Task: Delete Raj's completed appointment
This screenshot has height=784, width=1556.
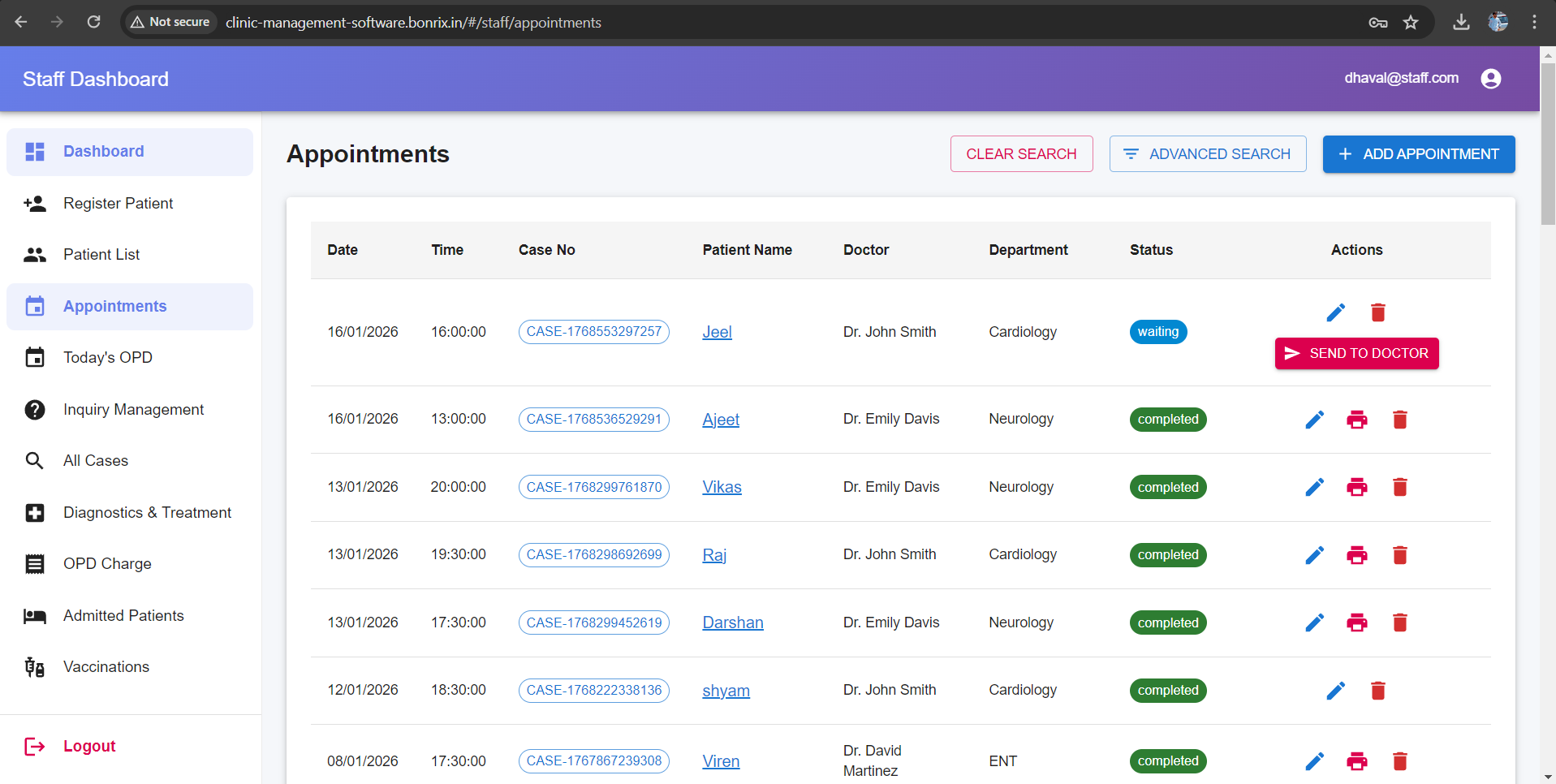Action: 1399,555
